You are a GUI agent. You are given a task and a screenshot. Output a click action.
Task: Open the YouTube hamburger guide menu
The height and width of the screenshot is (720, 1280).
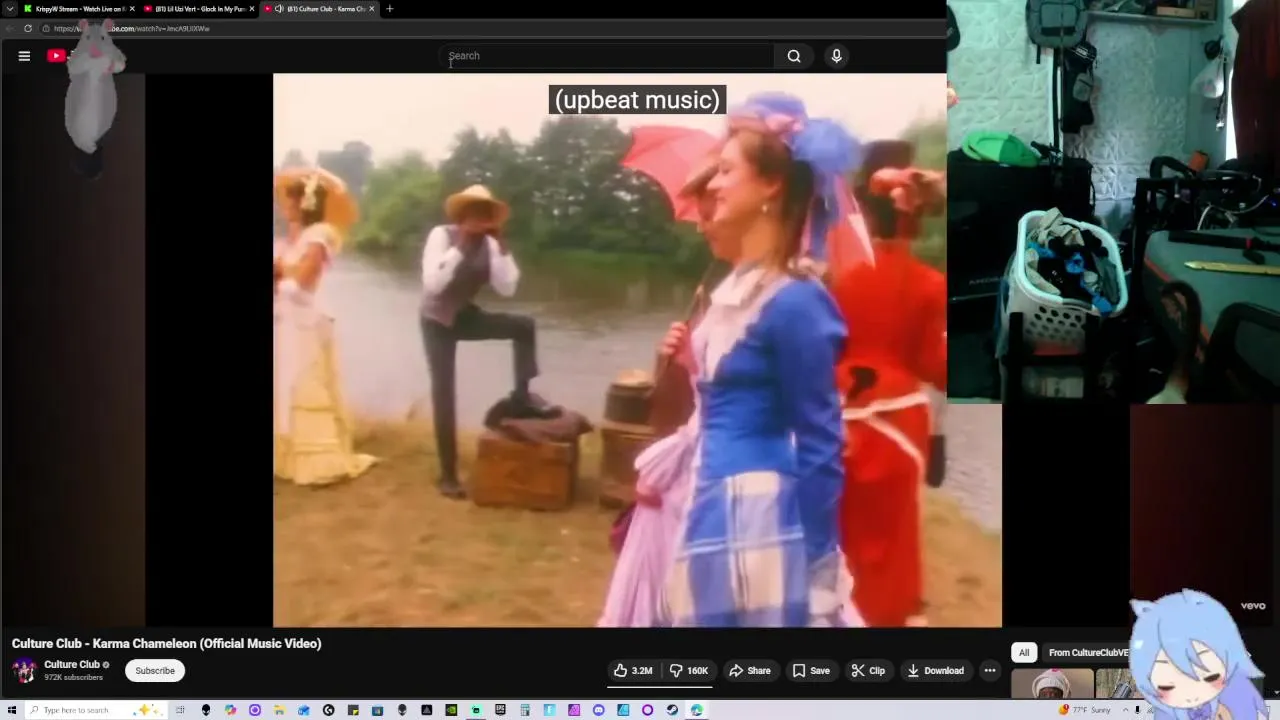tap(24, 56)
